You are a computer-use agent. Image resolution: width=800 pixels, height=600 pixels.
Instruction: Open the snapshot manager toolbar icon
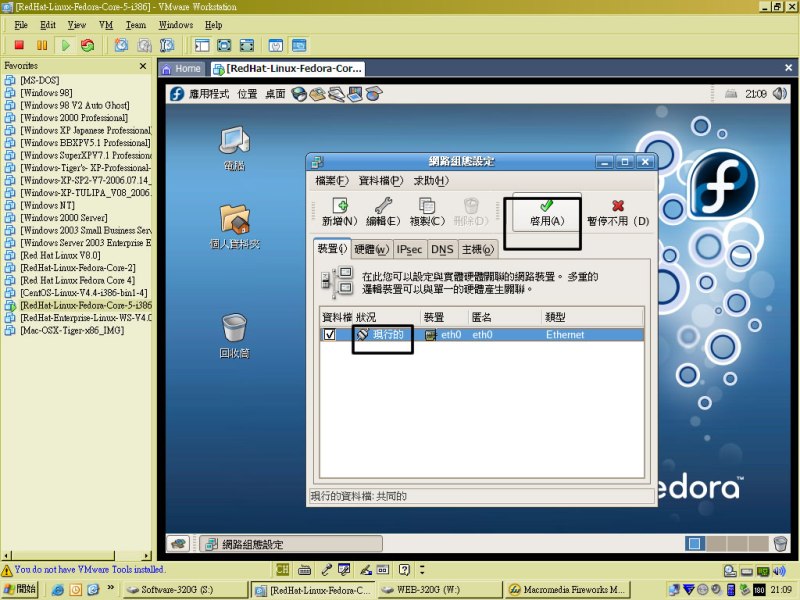click(167, 45)
